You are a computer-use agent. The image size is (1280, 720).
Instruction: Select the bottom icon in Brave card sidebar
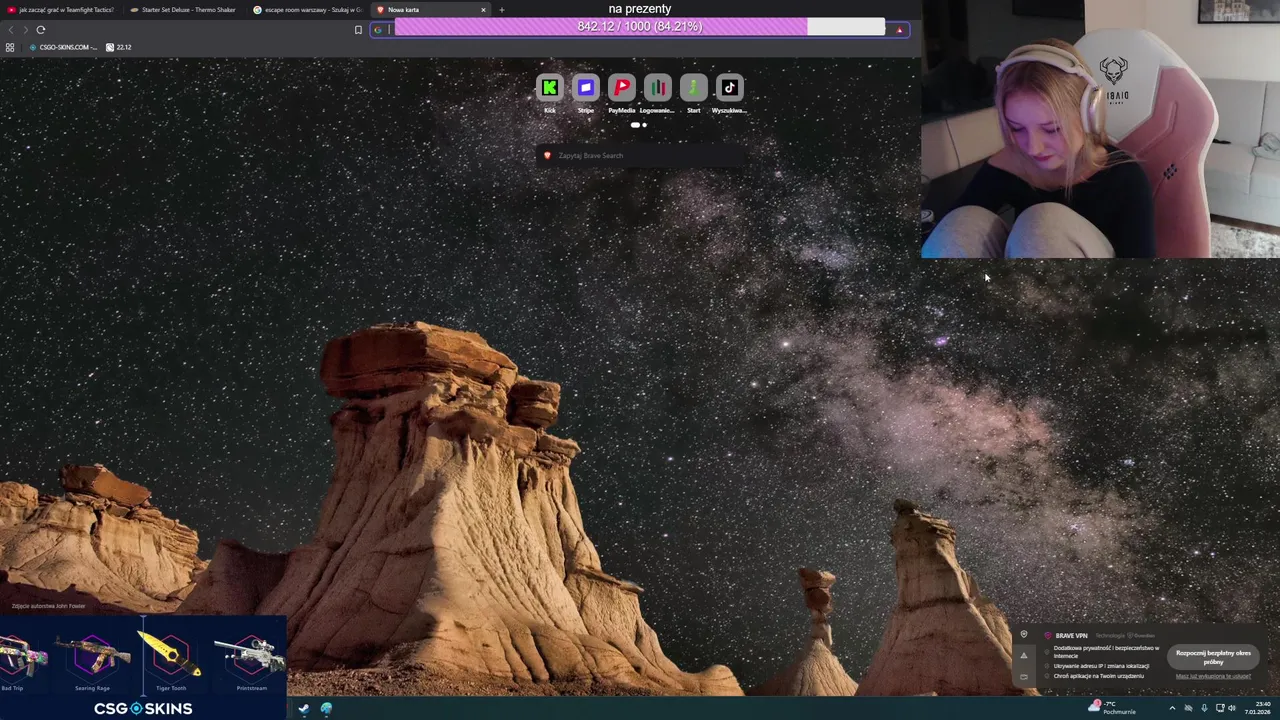pos(1023,676)
